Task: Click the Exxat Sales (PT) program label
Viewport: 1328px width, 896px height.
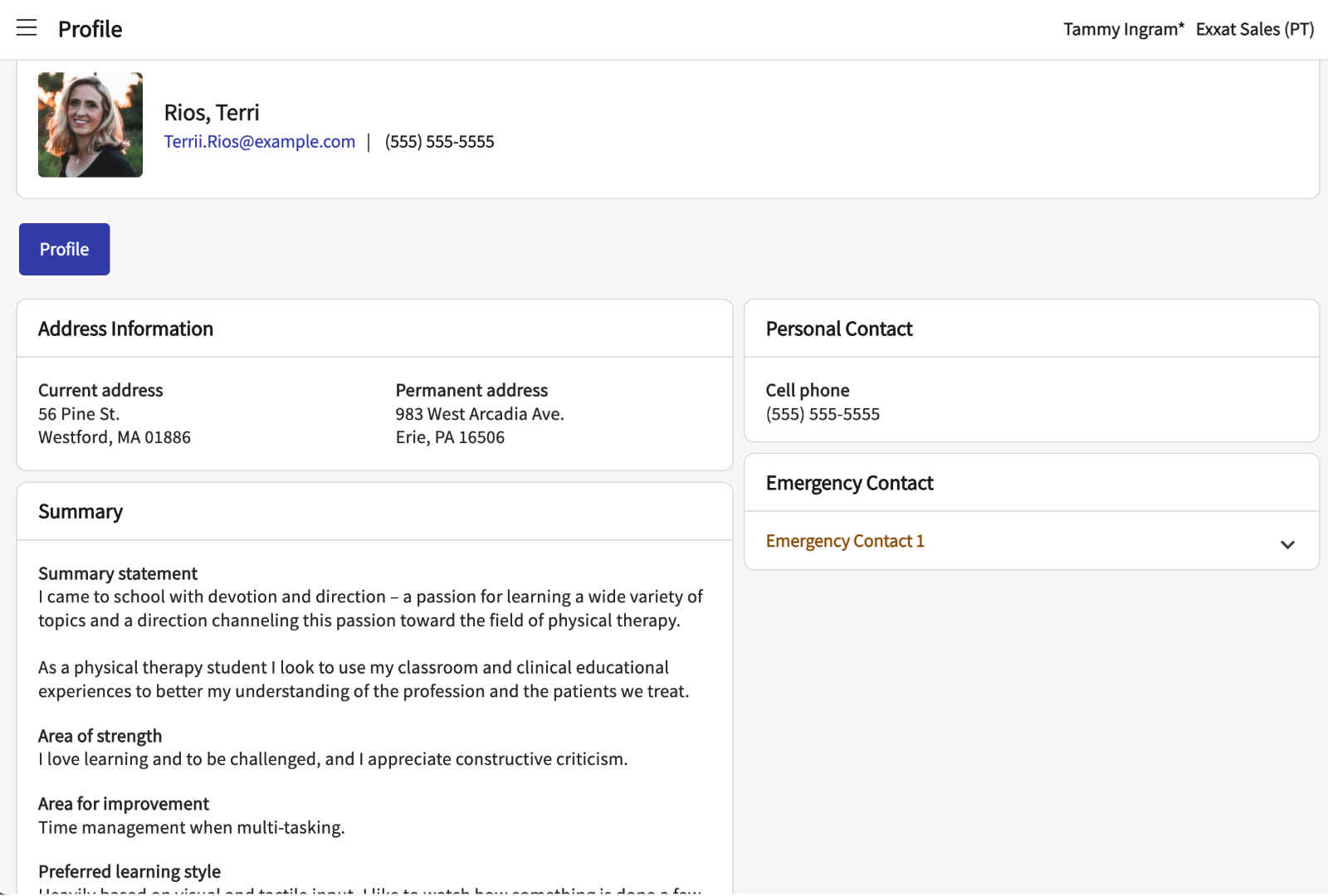Action: [1254, 29]
